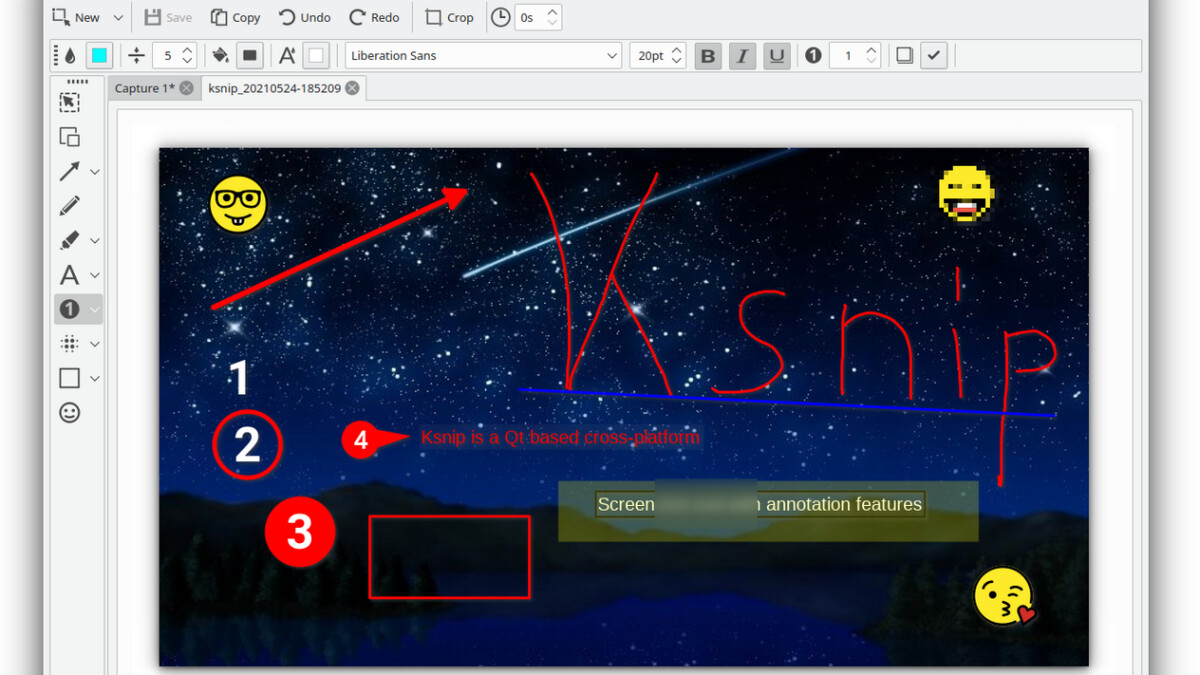
Task: Increase font size with up arrow
Action: pos(677,50)
